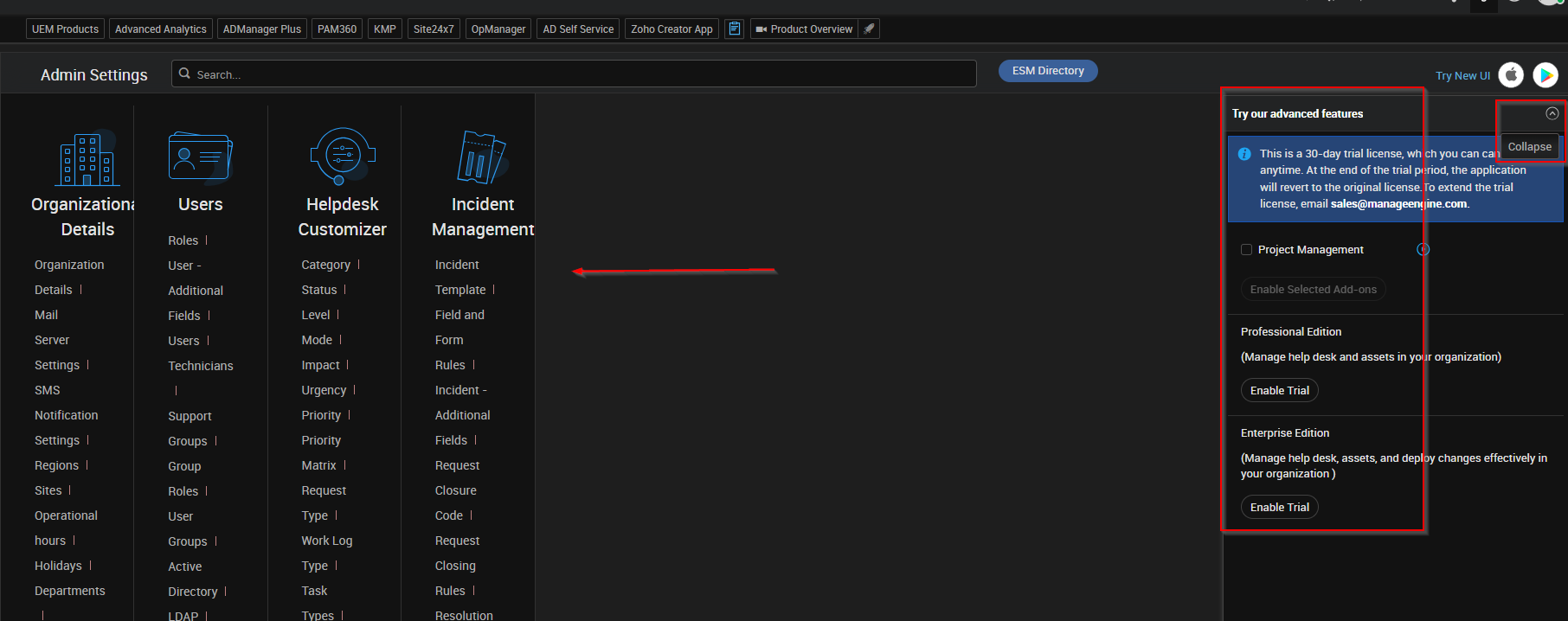Open Request Closure Code link

pyautogui.click(x=457, y=490)
